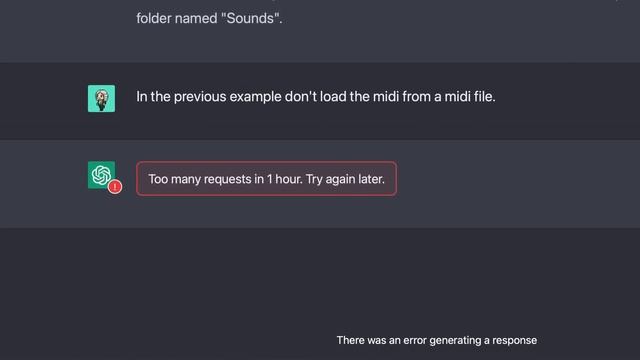The height and width of the screenshot is (360, 640).
Task: Click the red exclamation error badge
Action: (x=115, y=187)
